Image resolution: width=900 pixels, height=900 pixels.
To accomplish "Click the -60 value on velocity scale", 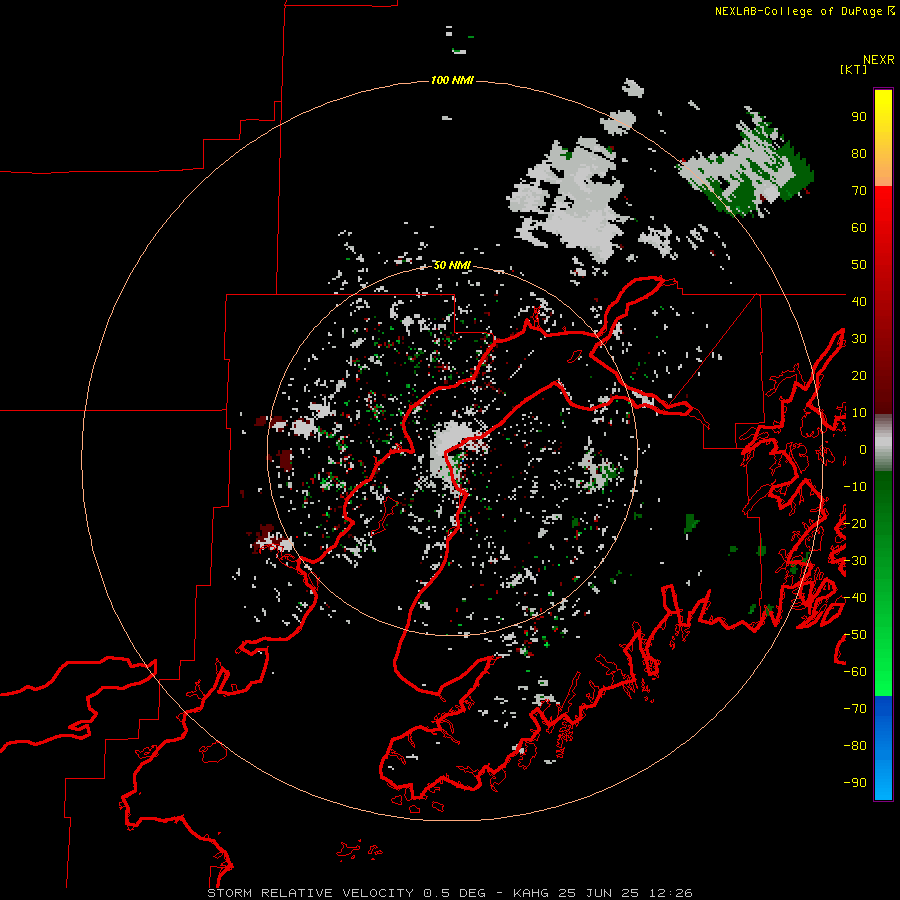I will tap(855, 672).
